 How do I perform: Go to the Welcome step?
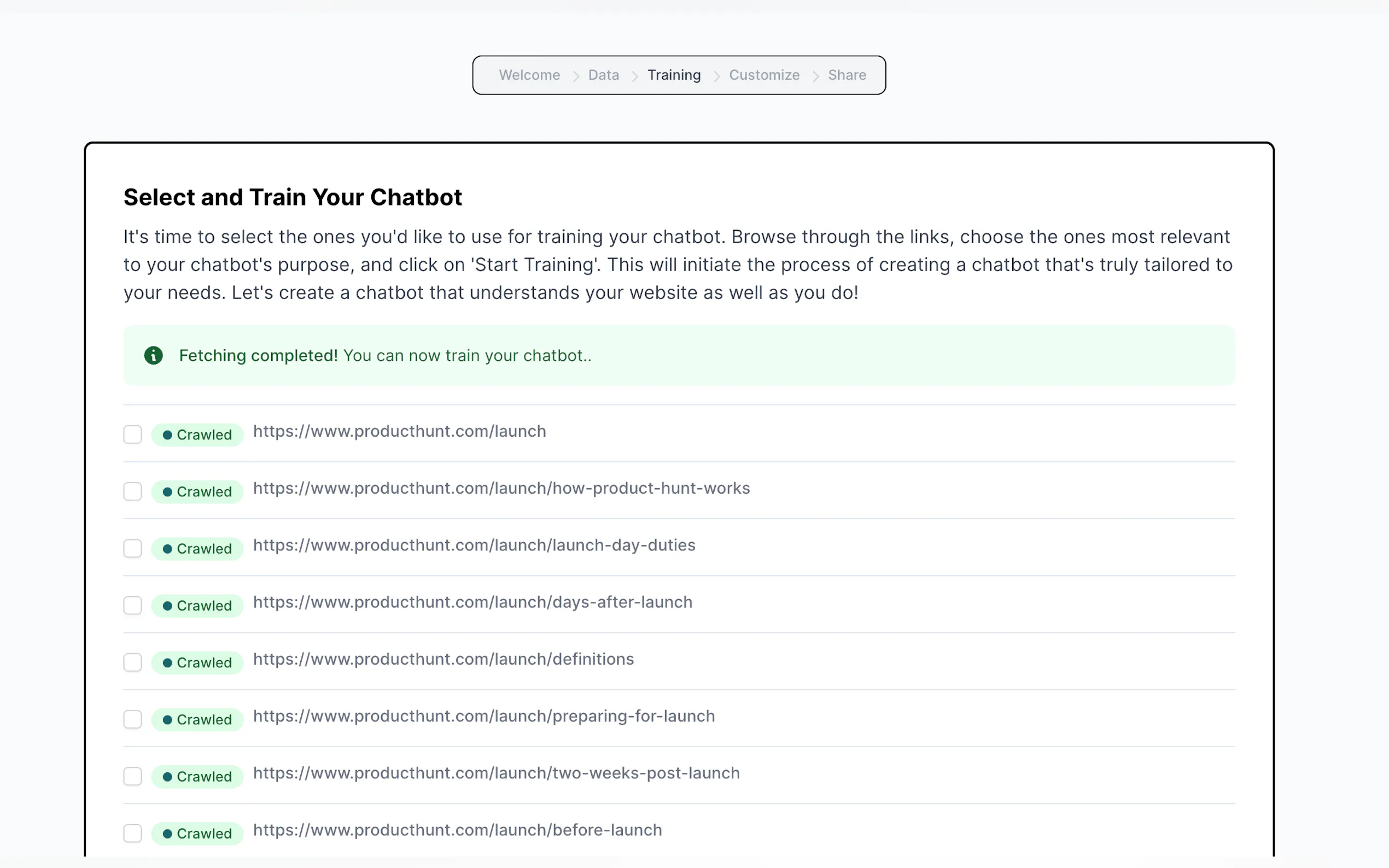[529, 75]
